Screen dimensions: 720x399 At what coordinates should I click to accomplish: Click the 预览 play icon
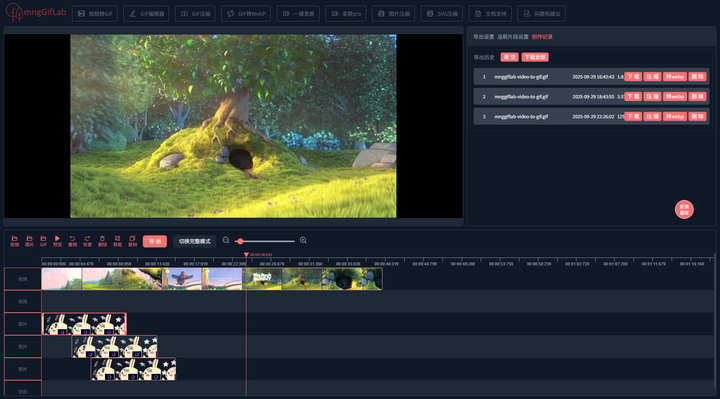click(x=57, y=241)
